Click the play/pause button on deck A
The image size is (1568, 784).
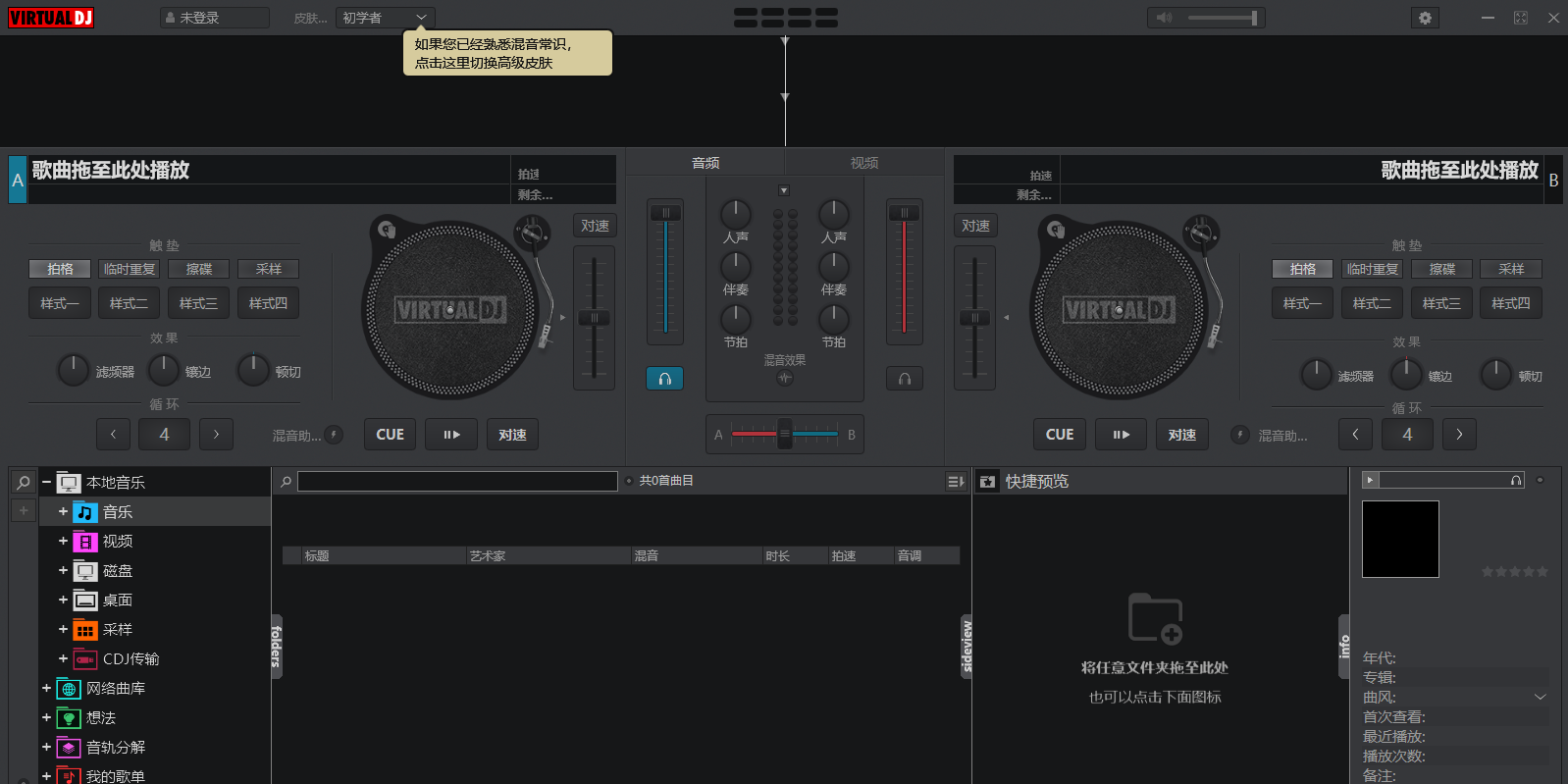point(451,435)
